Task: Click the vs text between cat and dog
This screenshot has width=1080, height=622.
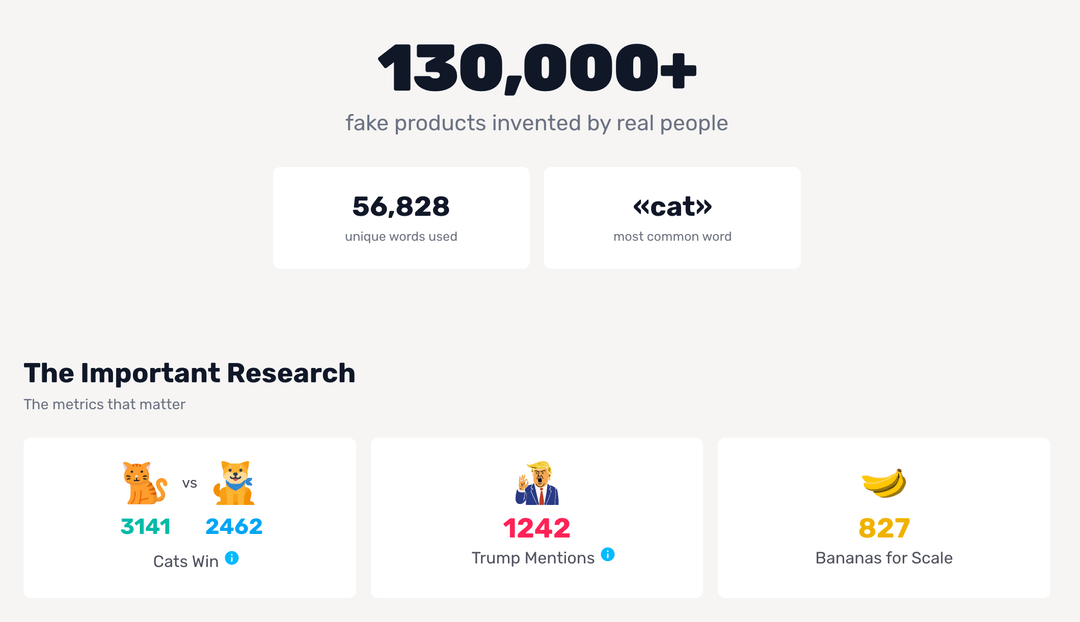Action: [x=190, y=484]
